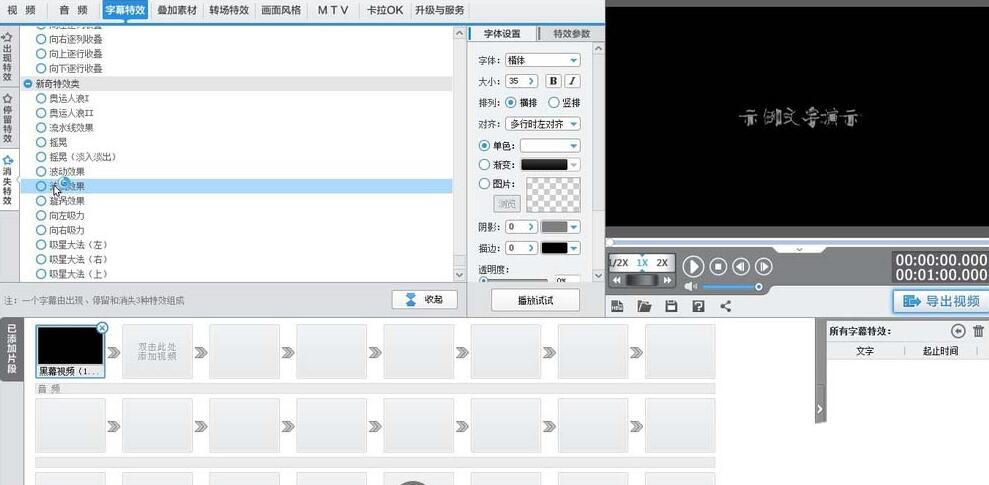Viewport: 989px width, 485px height.
Task: Collapse the 新奇特效类 effect category
Action: (x=28, y=84)
